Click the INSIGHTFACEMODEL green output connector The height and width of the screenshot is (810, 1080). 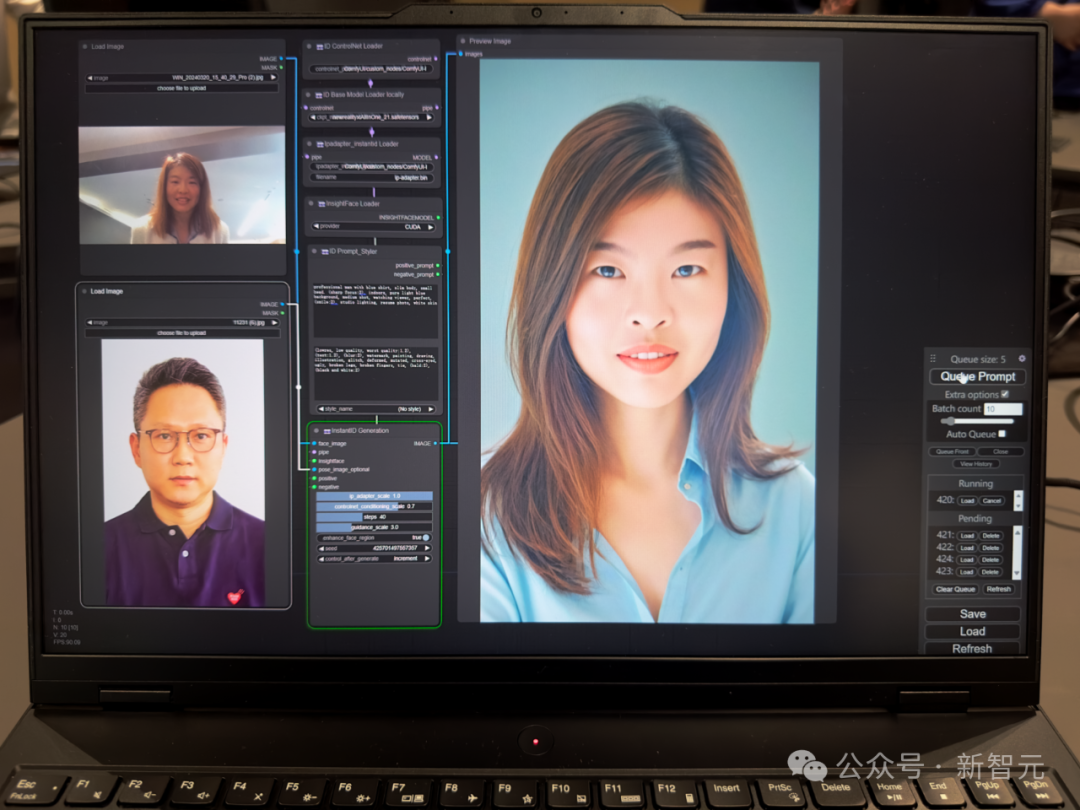coord(438,217)
